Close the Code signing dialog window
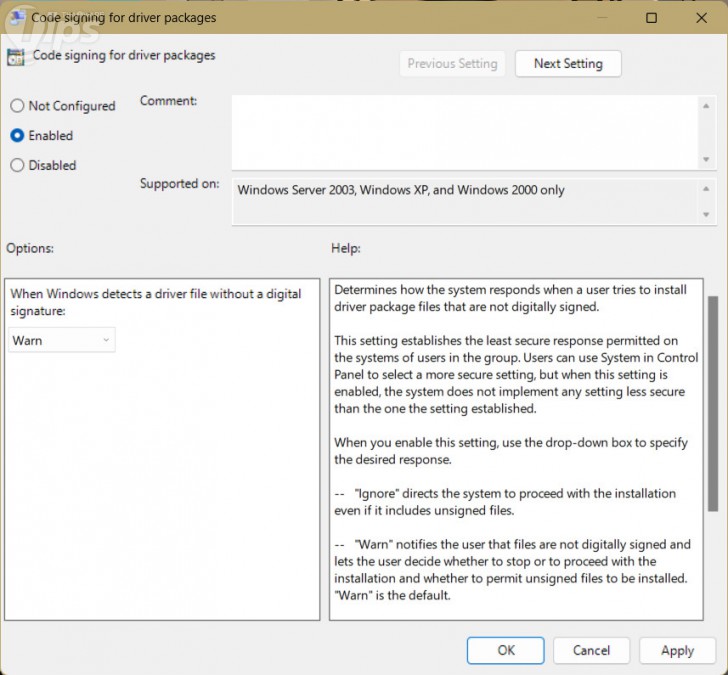Image resolution: width=728 pixels, height=675 pixels. (702, 18)
